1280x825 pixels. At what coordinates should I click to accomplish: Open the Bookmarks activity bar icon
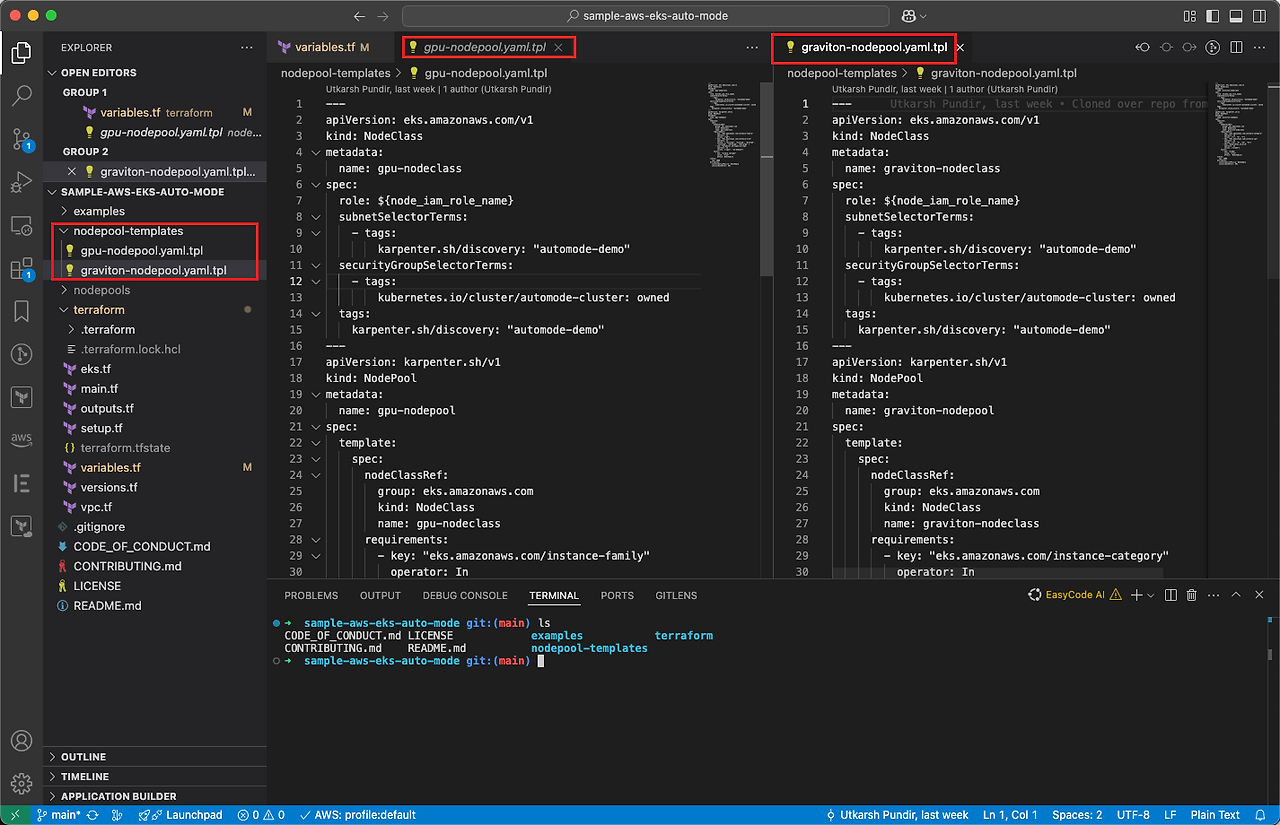[x=21, y=312]
